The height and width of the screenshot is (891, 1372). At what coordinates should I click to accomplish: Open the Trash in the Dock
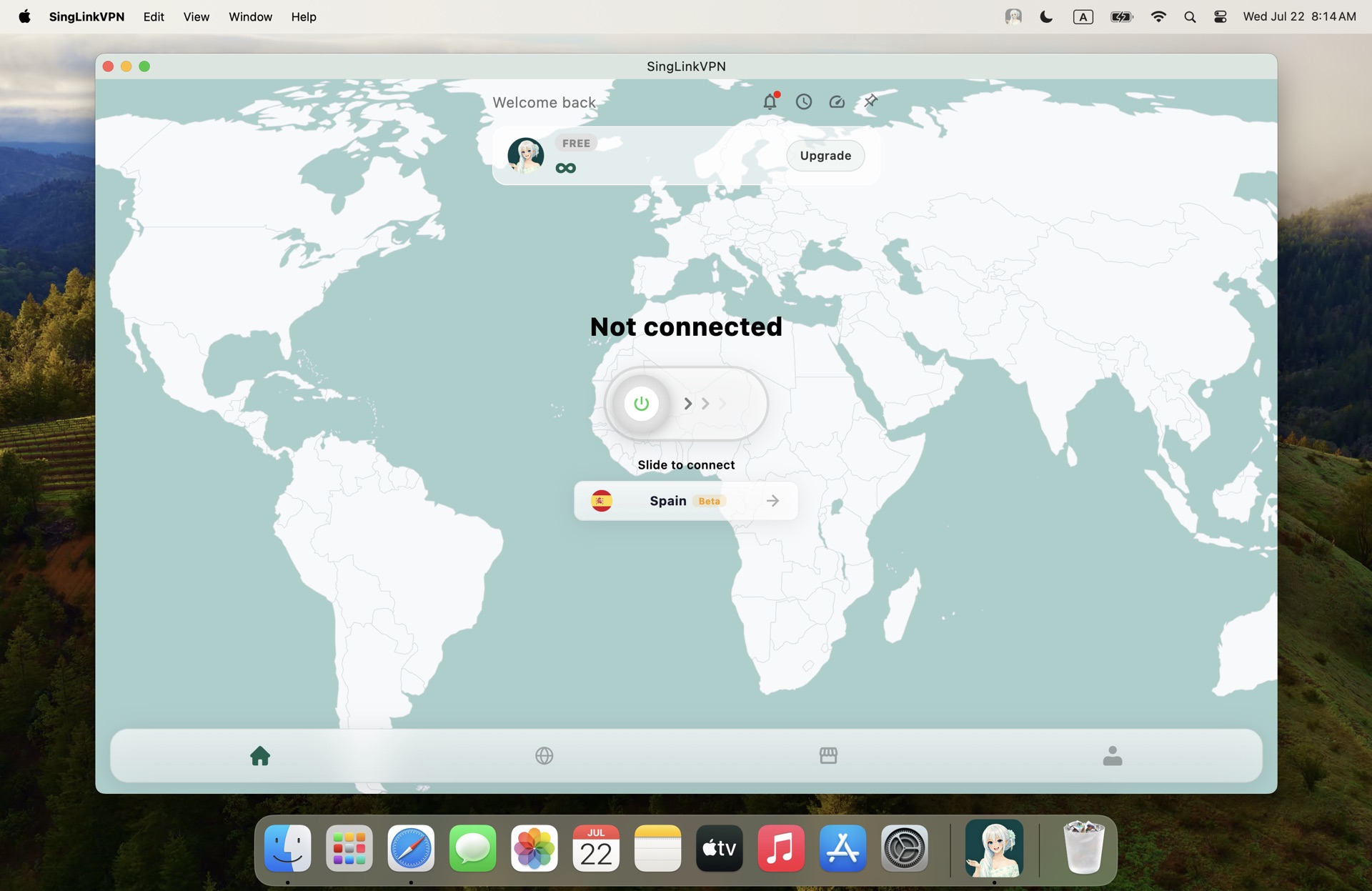point(1084,848)
